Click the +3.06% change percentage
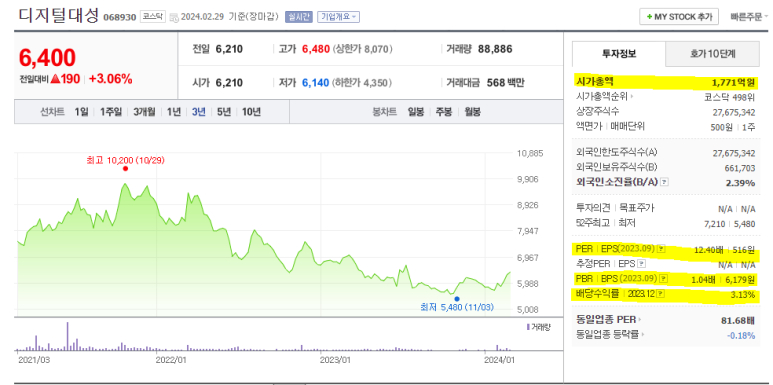The height and width of the screenshot is (385, 773). pos(110,79)
